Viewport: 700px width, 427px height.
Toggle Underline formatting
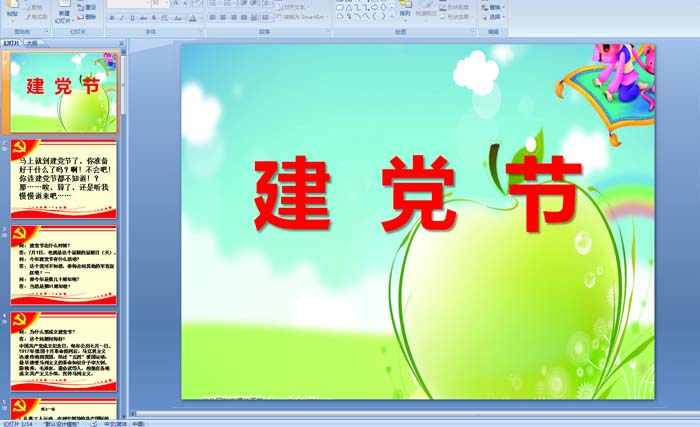(x=132, y=18)
